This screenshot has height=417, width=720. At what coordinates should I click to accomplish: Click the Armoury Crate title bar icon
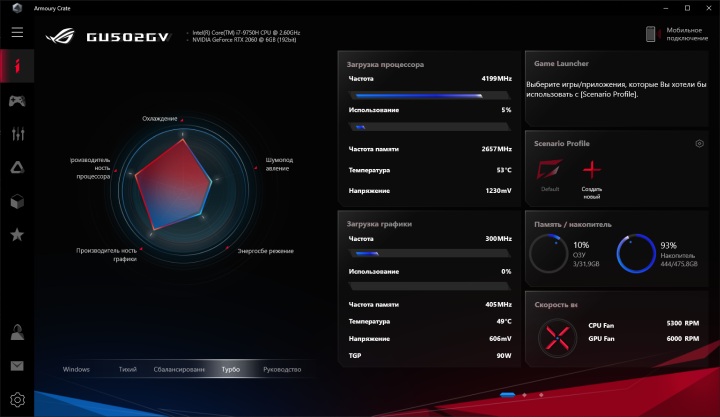click(17, 8)
